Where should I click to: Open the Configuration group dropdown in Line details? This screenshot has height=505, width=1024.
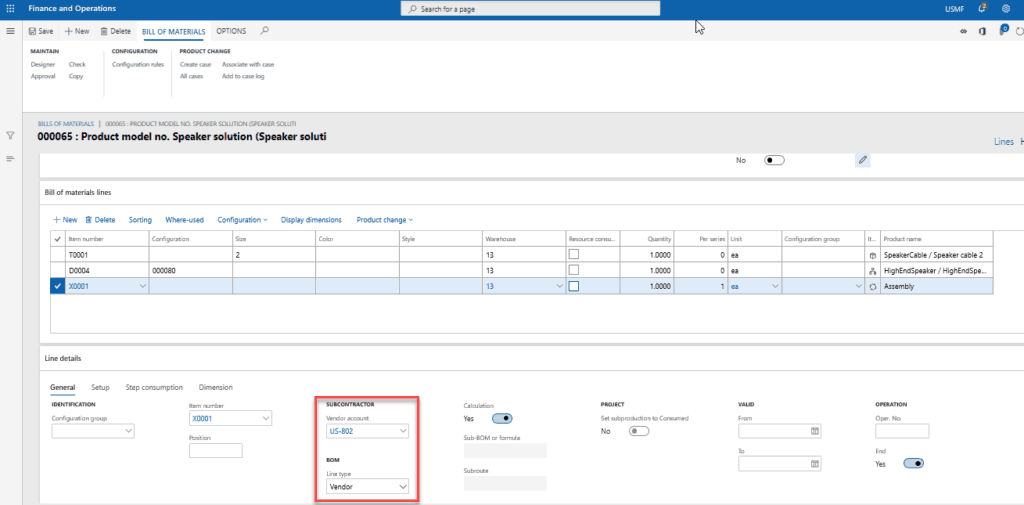[128, 431]
